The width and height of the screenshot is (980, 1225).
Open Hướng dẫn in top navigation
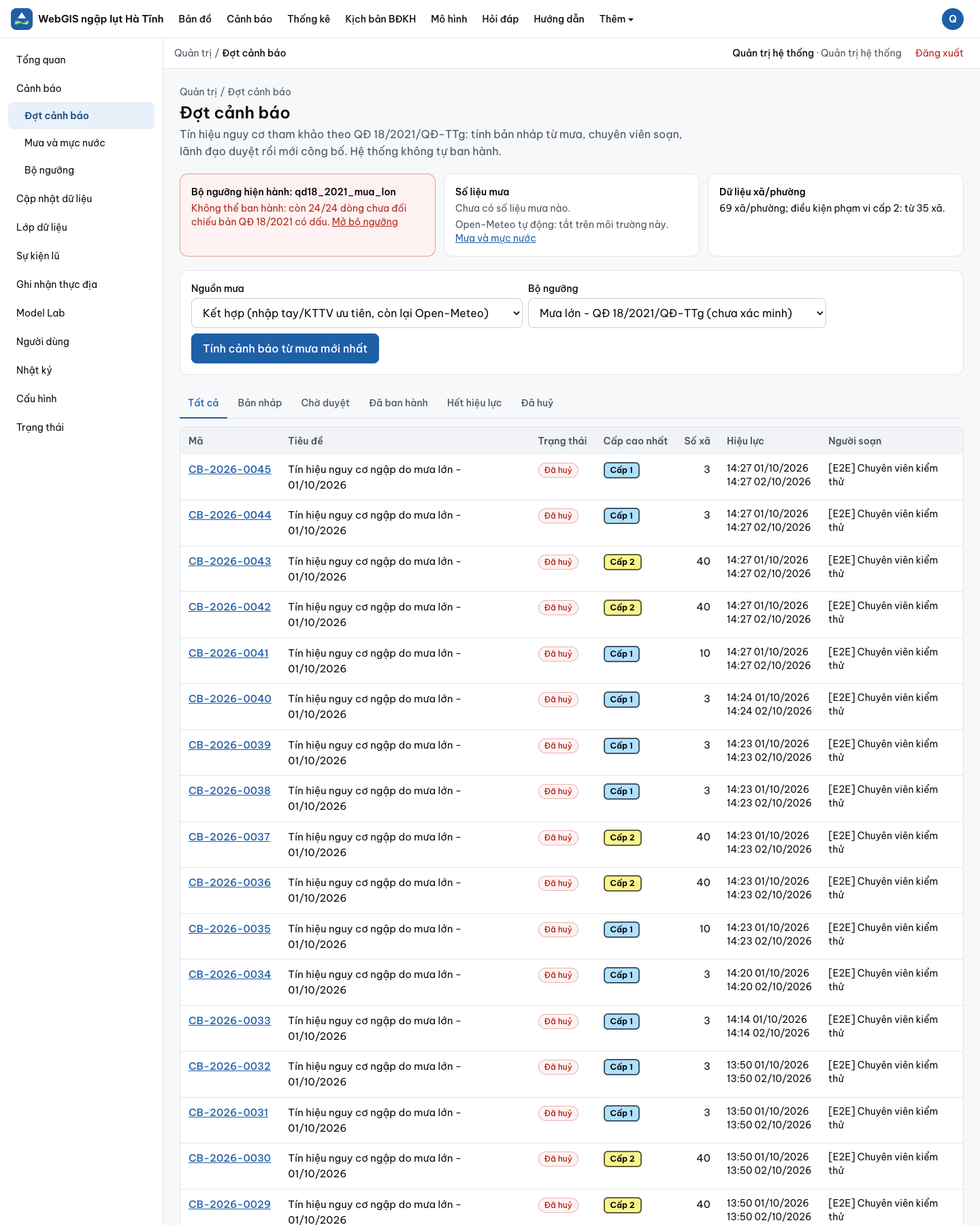click(559, 19)
